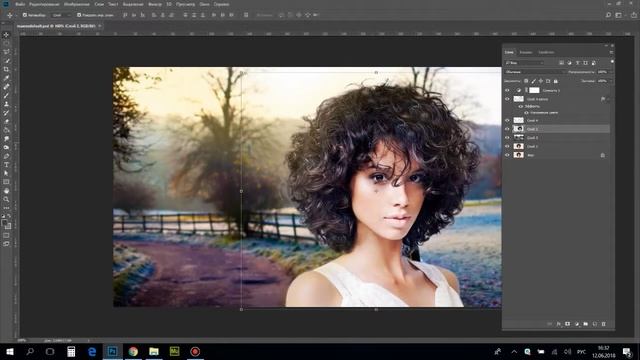640x360 pixels.
Task: Select the History Brush tool
Action: pyautogui.click(x=6, y=113)
